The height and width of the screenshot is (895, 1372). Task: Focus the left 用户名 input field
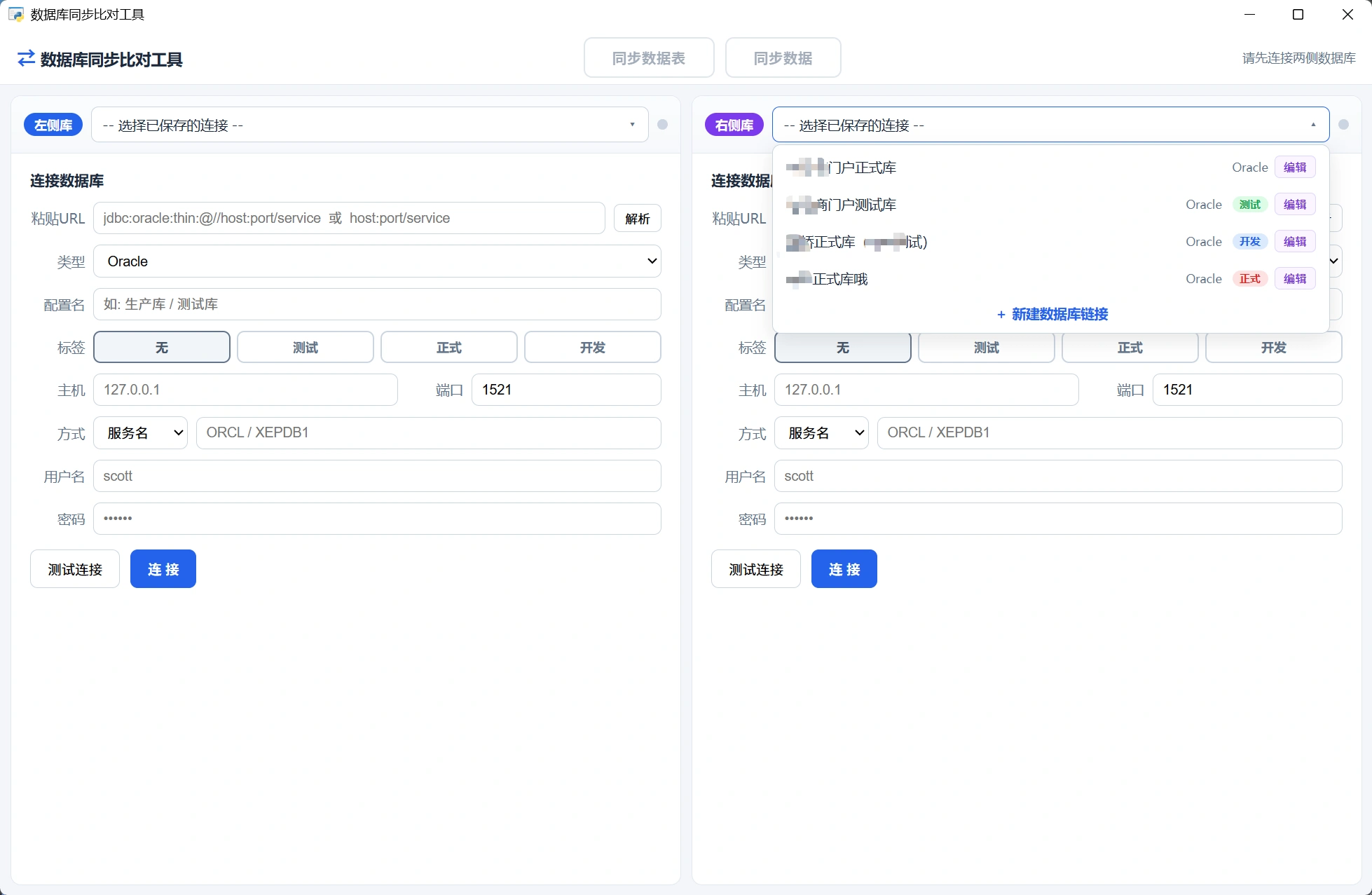(377, 476)
